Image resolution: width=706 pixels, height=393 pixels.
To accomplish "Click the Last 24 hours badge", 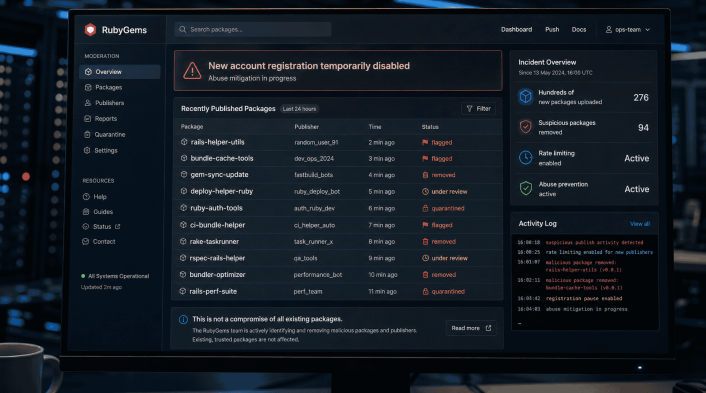I will 299,109.
